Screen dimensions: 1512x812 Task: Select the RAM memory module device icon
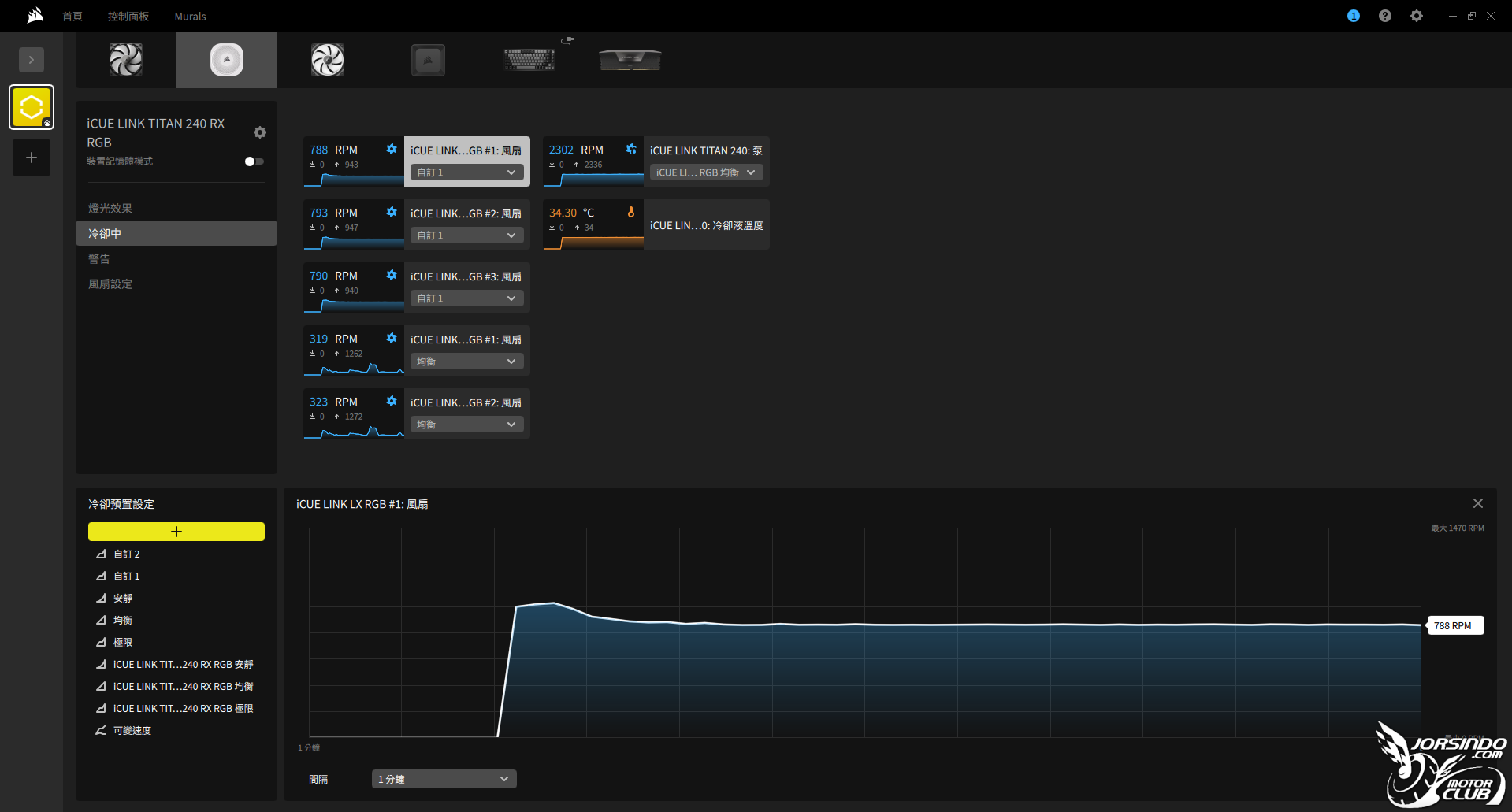[630, 59]
